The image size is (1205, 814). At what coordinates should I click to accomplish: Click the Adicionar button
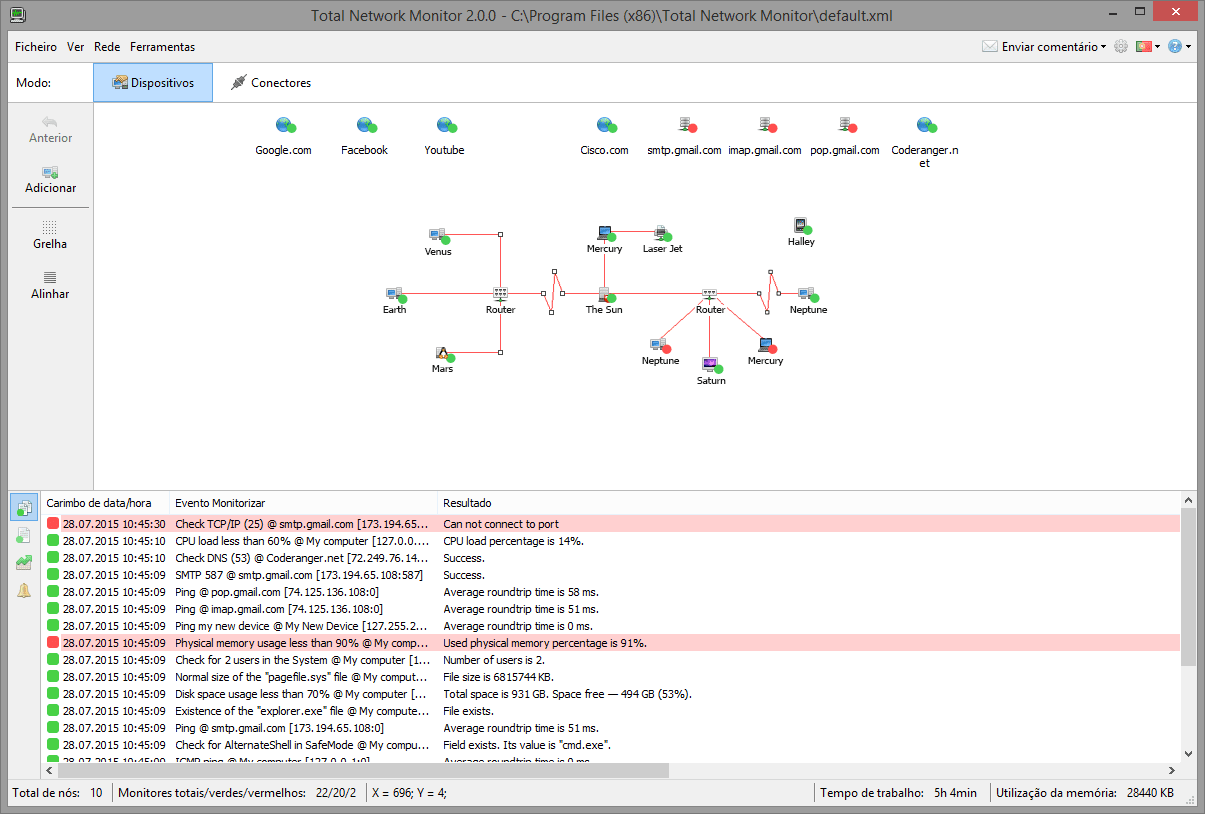[x=50, y=179]
